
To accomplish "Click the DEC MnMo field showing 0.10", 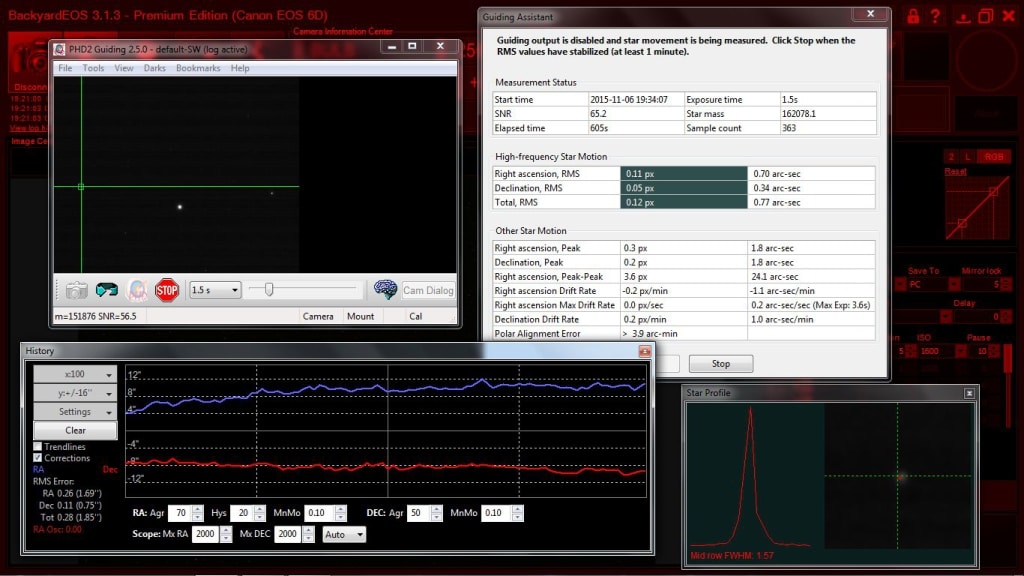I will pos(496,513).
